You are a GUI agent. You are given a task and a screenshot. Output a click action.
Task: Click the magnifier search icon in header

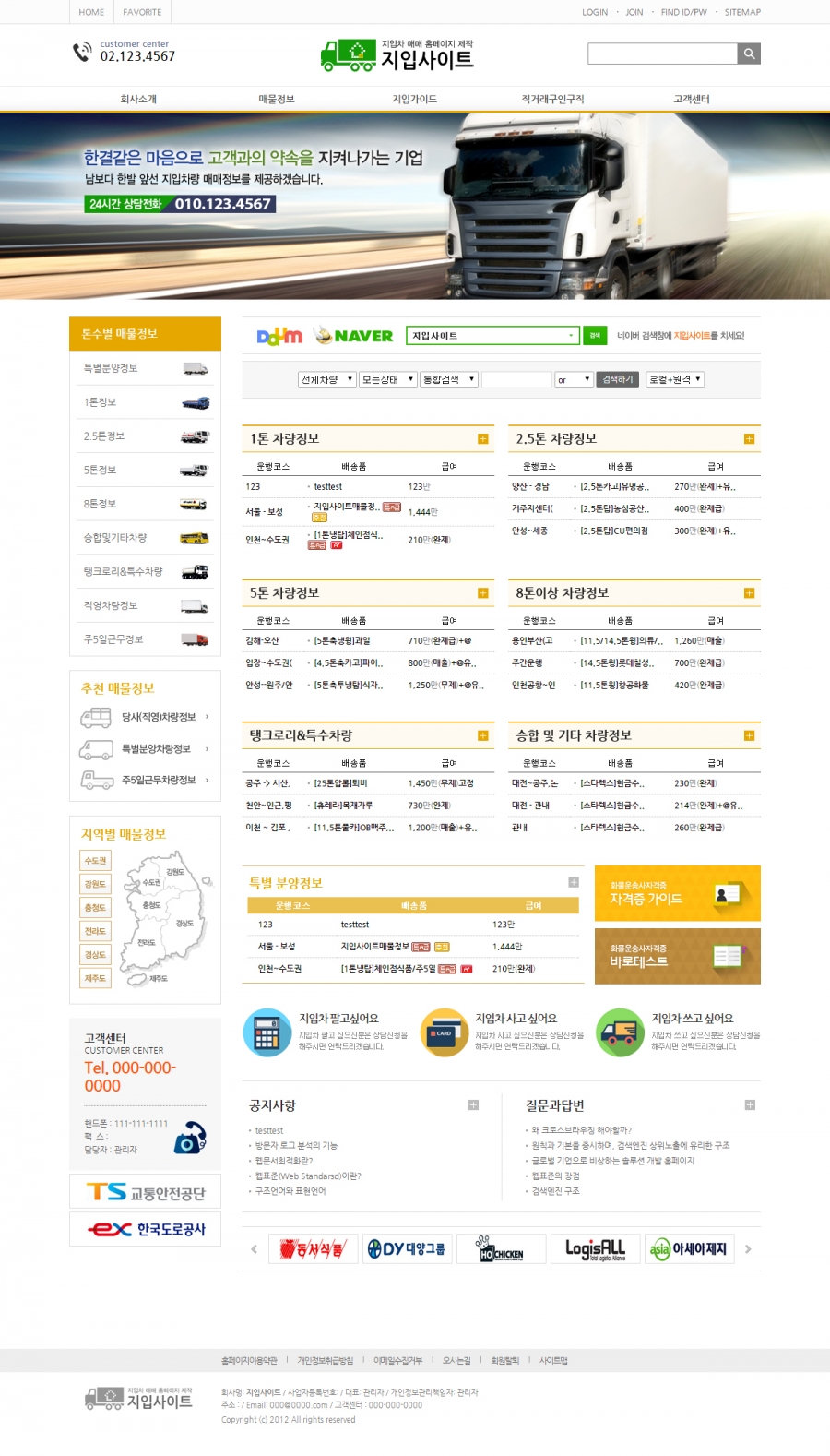click(749, 54)
